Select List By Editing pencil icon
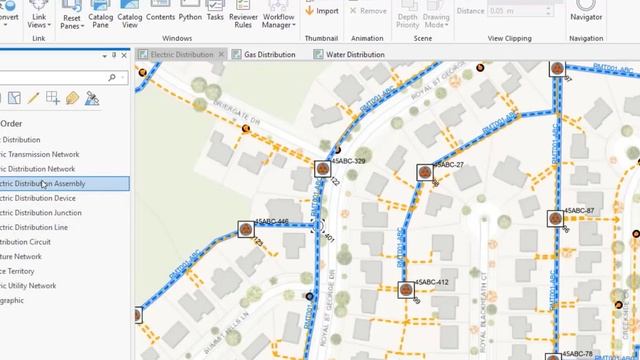 click(33, 98)
